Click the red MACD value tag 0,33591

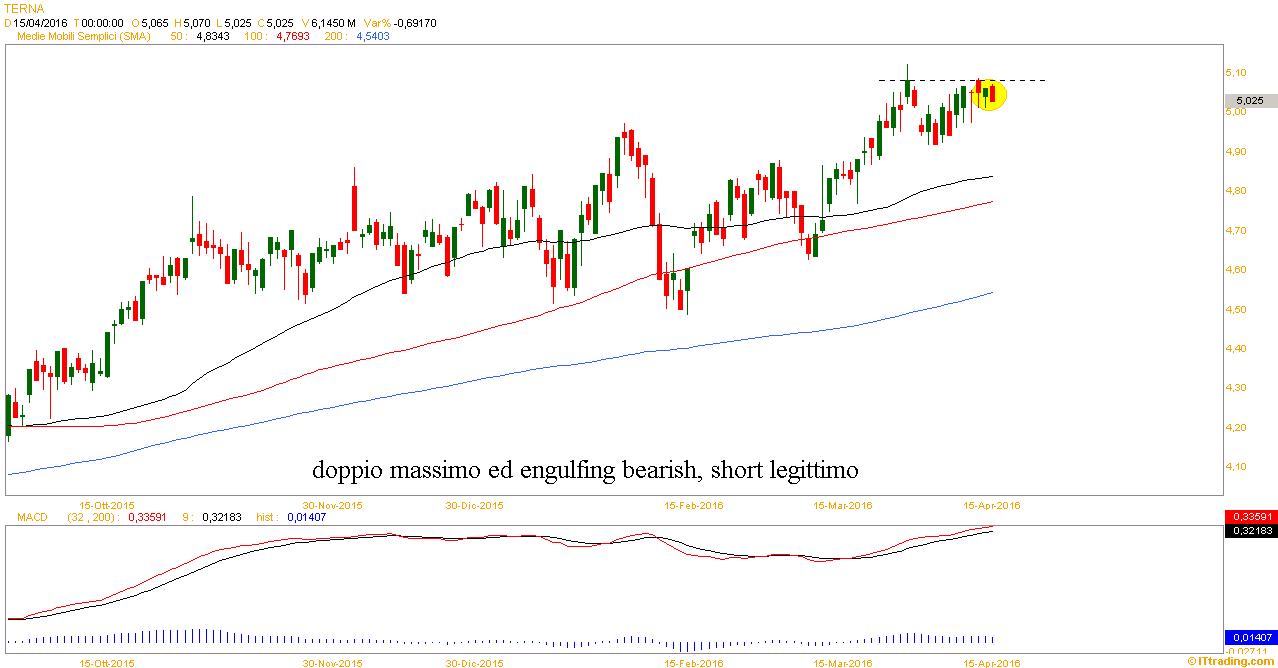pos(1250,516)
